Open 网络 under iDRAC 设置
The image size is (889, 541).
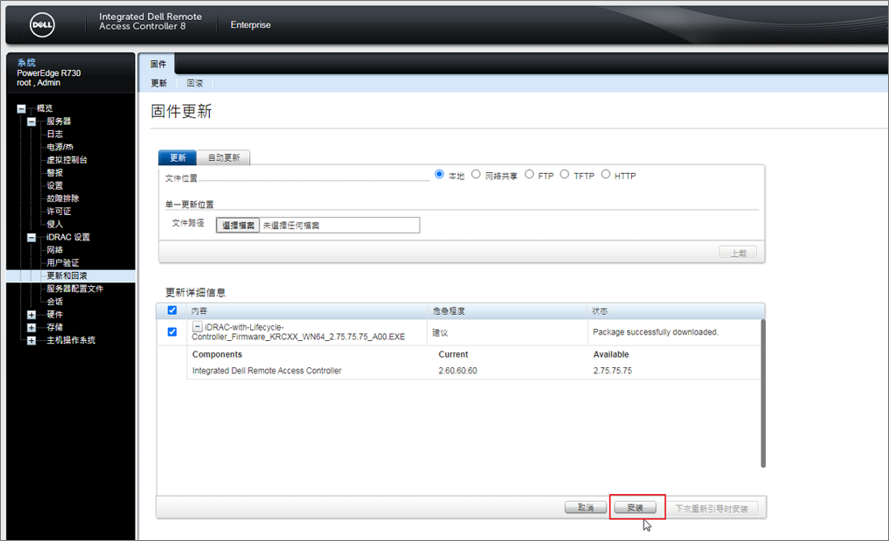54,250
